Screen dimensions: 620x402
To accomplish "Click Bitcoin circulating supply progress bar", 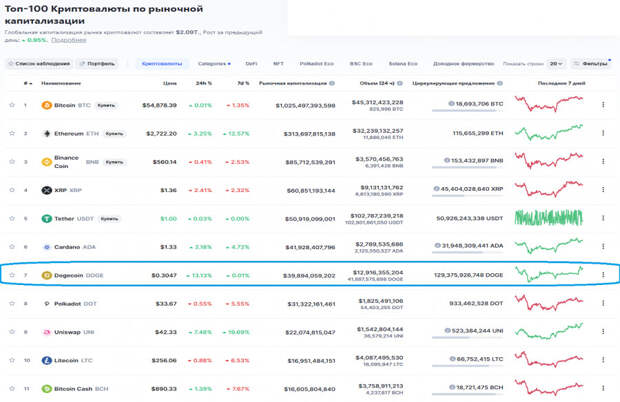I will click(x=467, y=111).
